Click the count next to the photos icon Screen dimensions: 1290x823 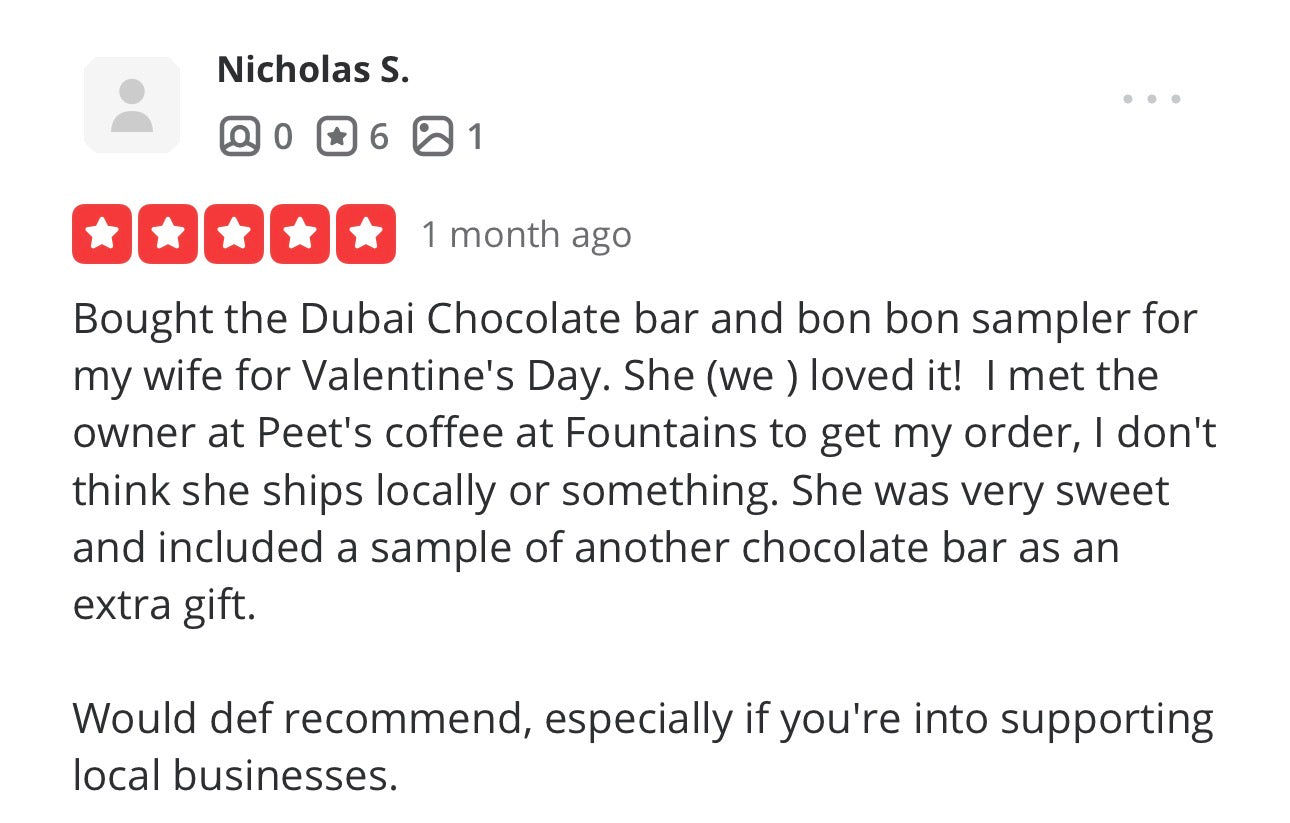point(476,137)
